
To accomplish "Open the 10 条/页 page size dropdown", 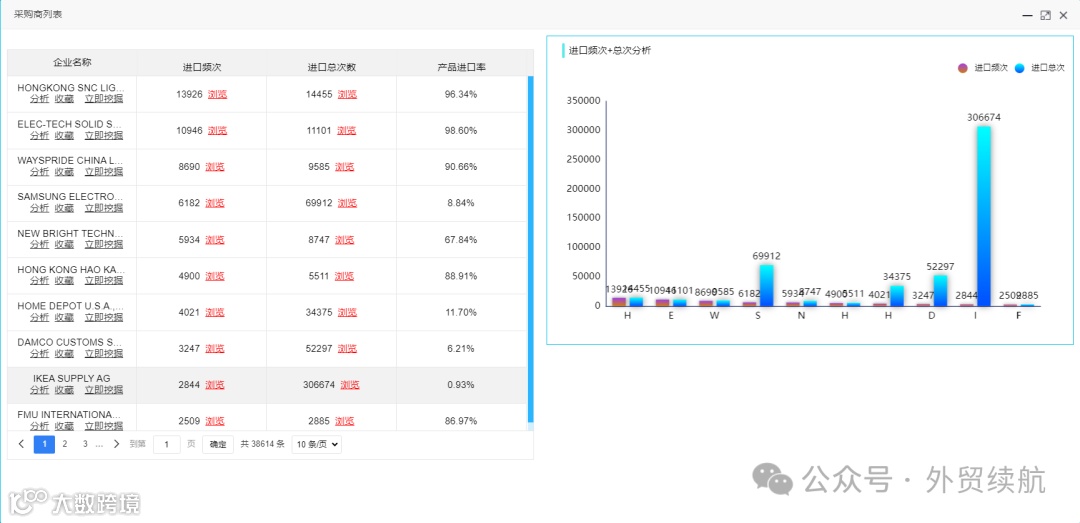I will pyautogui.click(x=317, y=444).
